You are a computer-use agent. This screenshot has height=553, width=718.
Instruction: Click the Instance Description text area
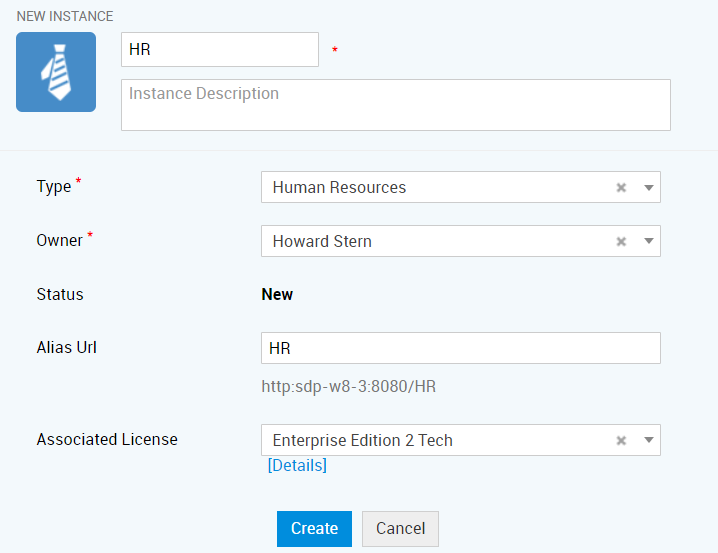(395, 105)
